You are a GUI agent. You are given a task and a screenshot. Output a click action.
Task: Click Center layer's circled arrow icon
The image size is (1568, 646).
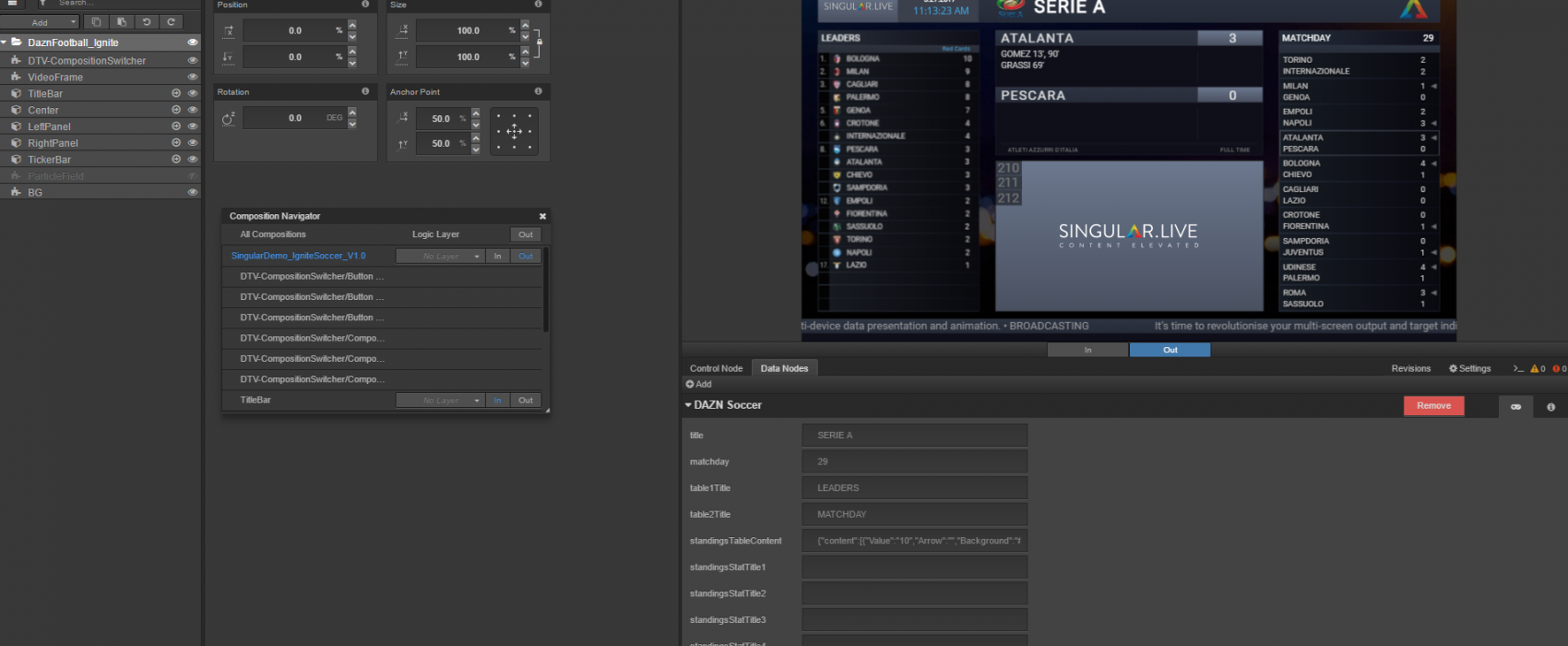176,110
